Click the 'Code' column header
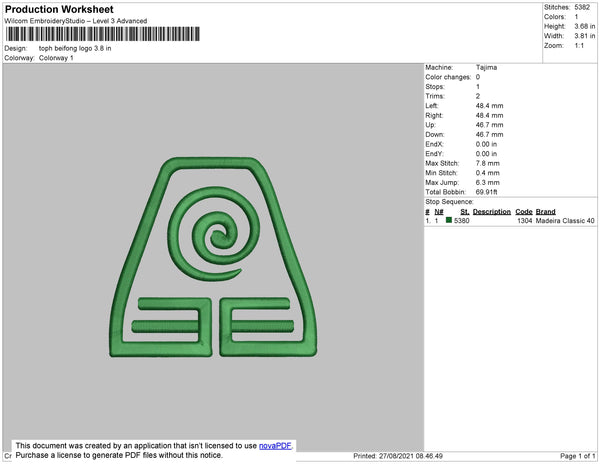 click(524, 212)
